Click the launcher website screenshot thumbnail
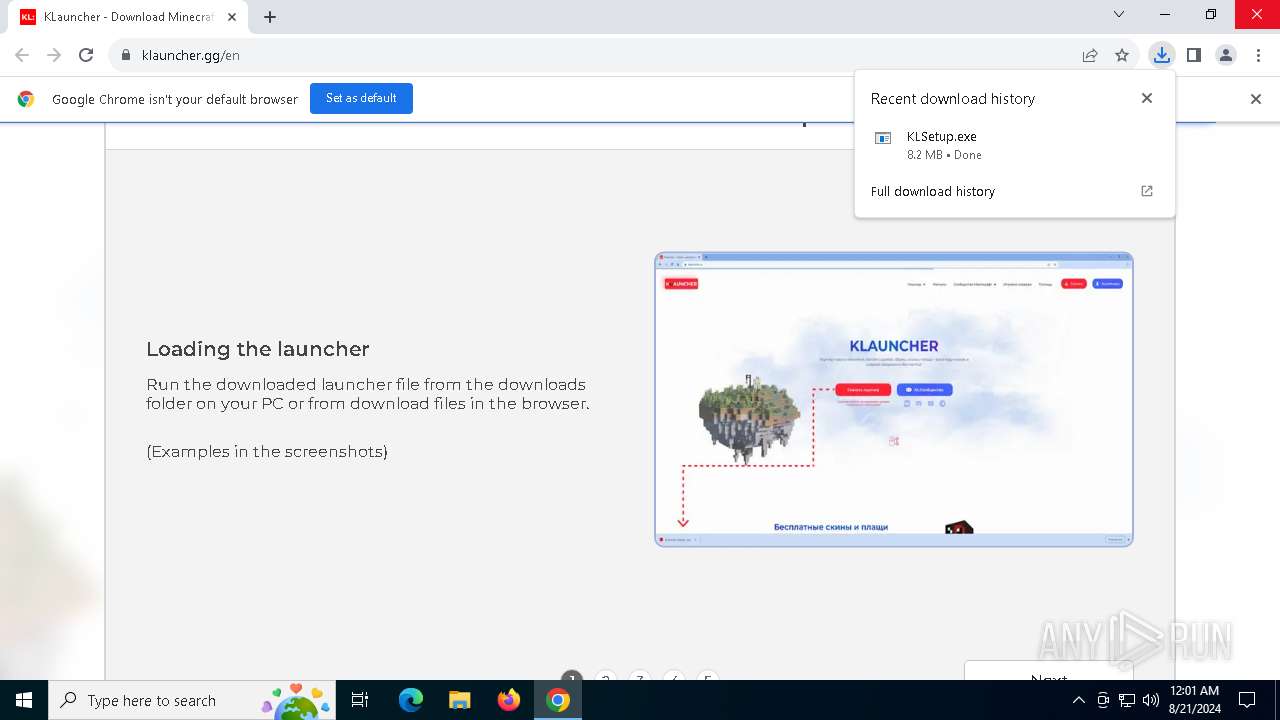Screen dimensions: 1280x720 894,399
